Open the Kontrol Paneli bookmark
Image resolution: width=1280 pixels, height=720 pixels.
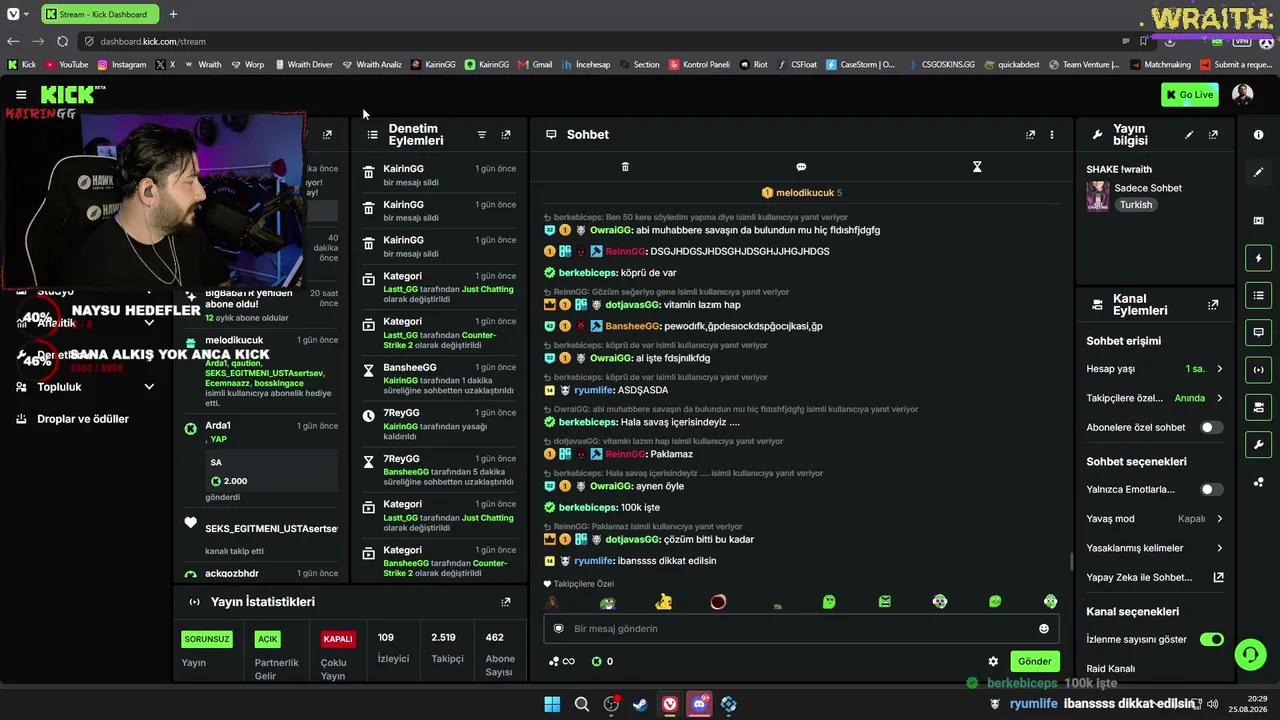coord(698,64)
